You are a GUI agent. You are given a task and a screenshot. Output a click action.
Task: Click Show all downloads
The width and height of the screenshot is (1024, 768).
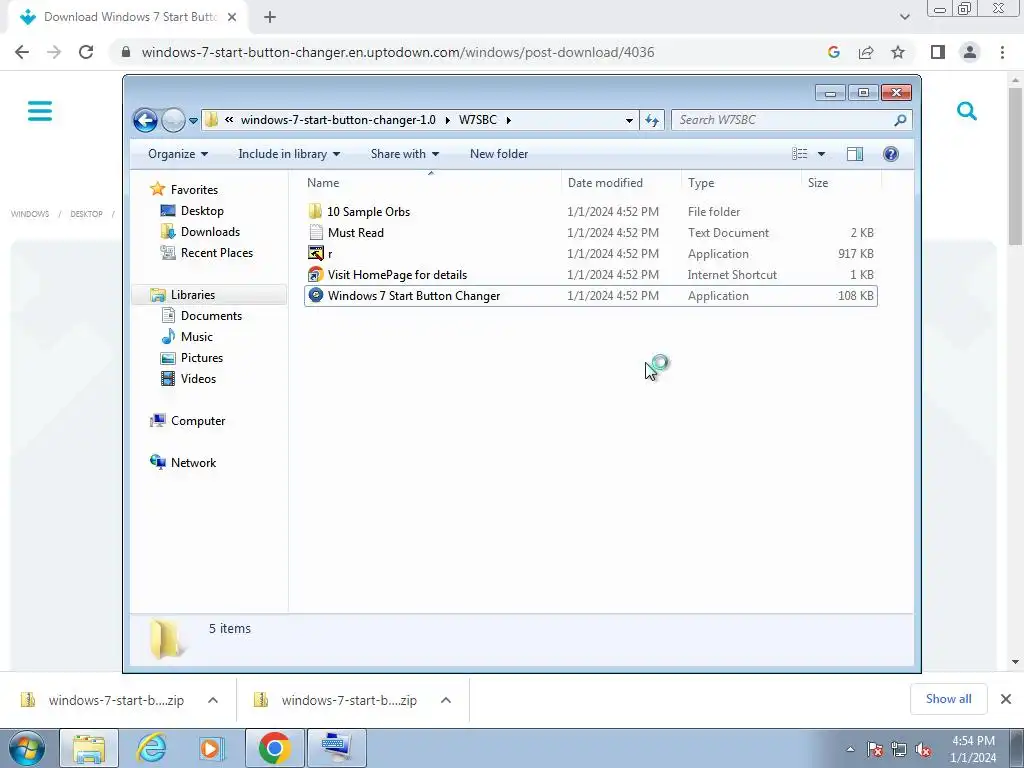(948, 699)
